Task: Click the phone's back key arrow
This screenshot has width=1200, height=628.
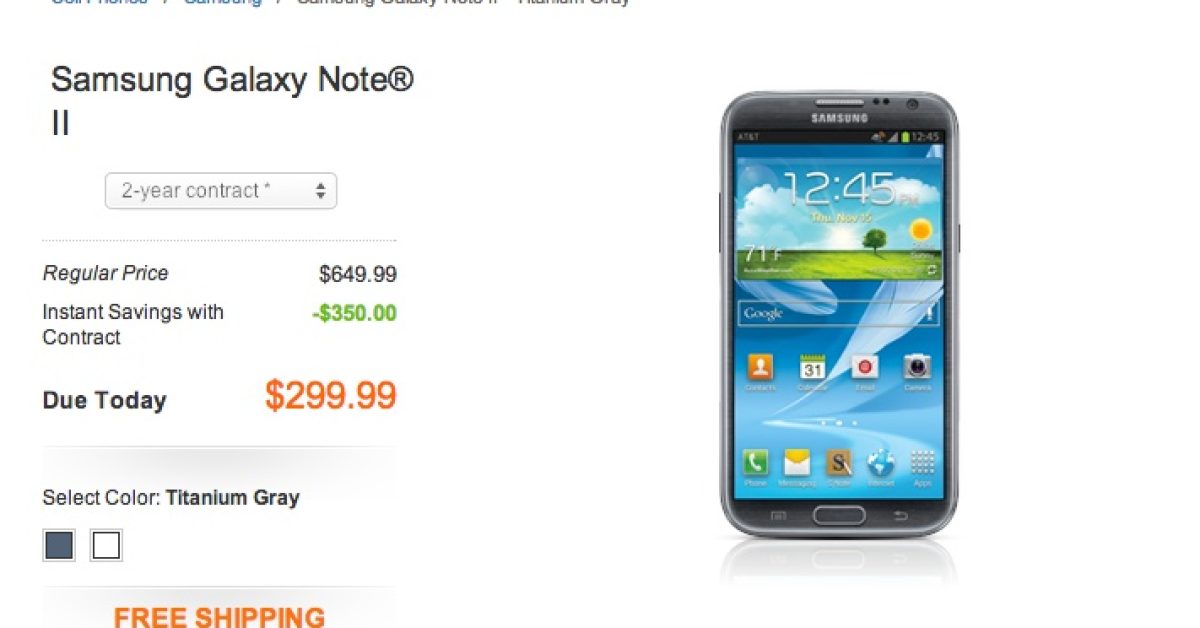Action: point(899,515)
